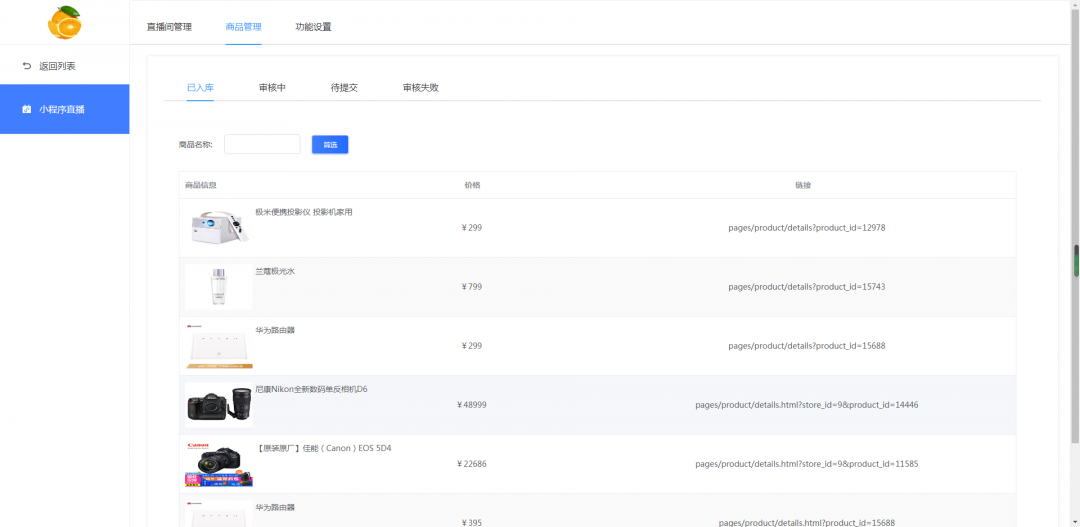This screenshot has width=1080, height=527.
Task: Focus the 商品名称 search input field
Action: [262, 145]
